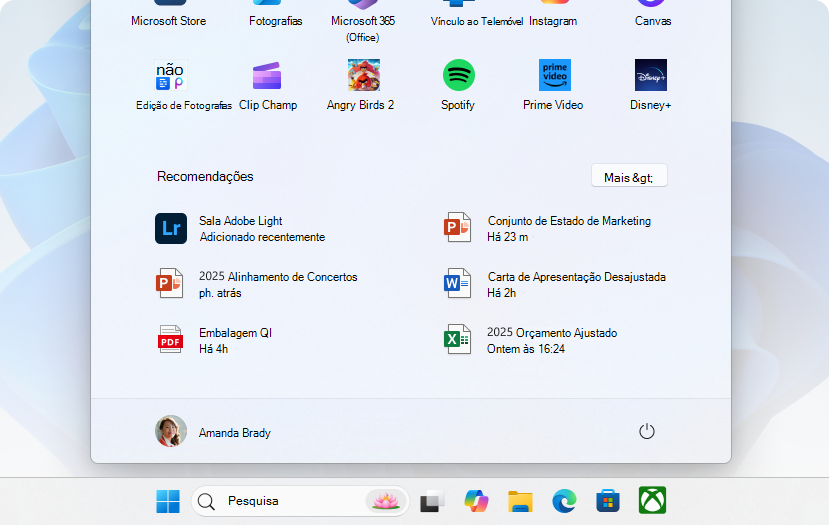Image resolution: width=829 pixels, height=525 pixels.
Task: Open Embalagem QI PDF file
Action: (214, 340)
